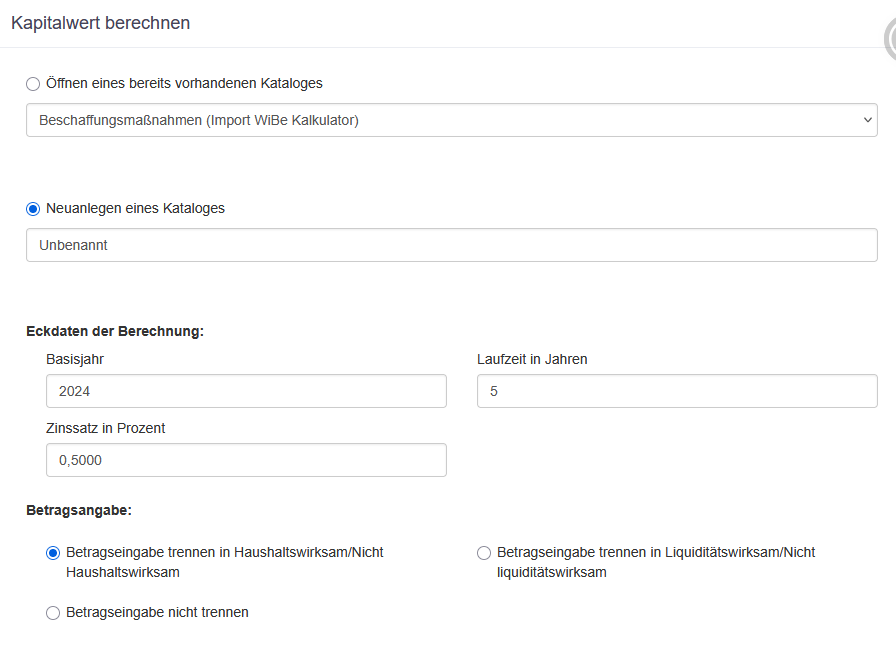Click the 'Eckdaten der Berechnung:' section heading

pyautogui.click(x=115, y=331)
